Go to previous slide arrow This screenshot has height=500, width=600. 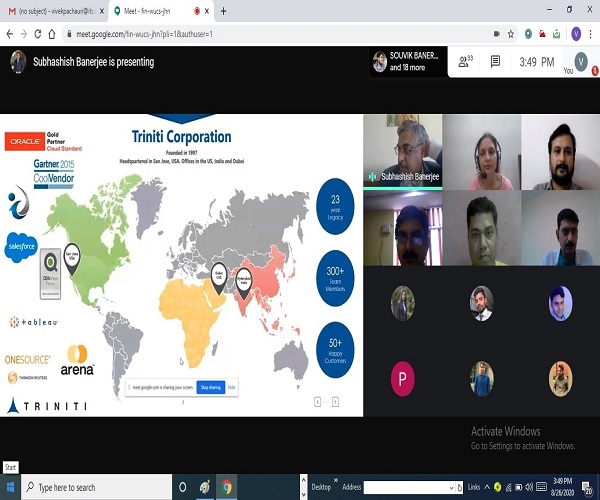317,402
